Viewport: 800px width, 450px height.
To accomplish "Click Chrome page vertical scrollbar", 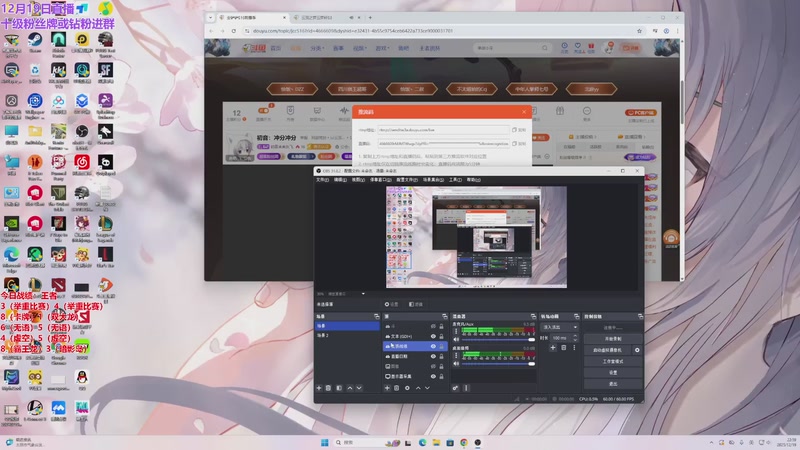I will [x=682, y=102].
